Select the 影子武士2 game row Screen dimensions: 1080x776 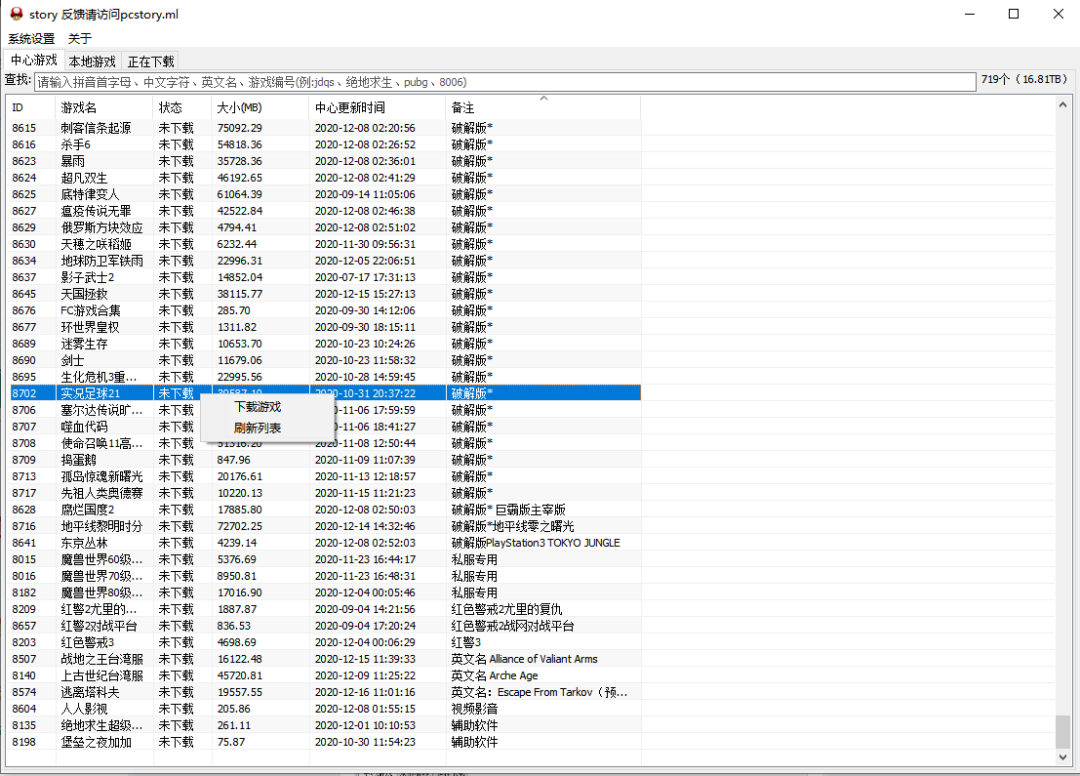click(x=324, y=277)
